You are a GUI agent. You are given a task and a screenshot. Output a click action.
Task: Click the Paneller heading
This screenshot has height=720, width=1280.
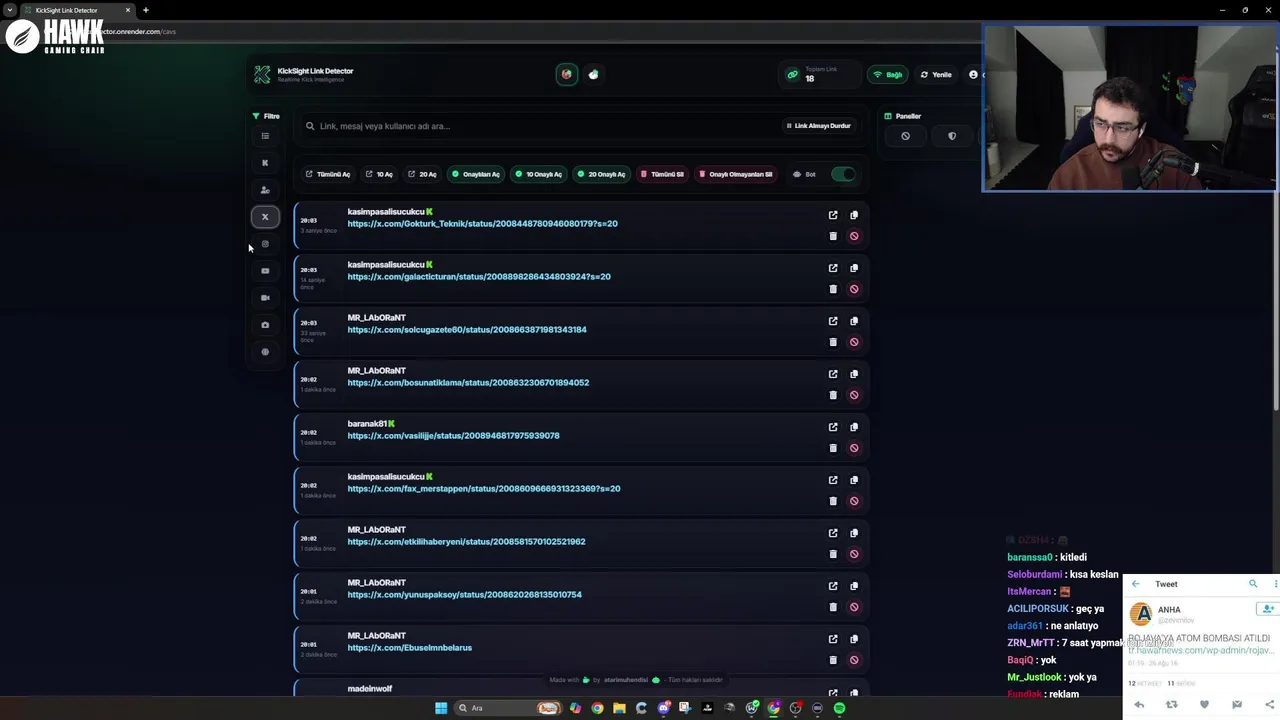tap(903, 116)
